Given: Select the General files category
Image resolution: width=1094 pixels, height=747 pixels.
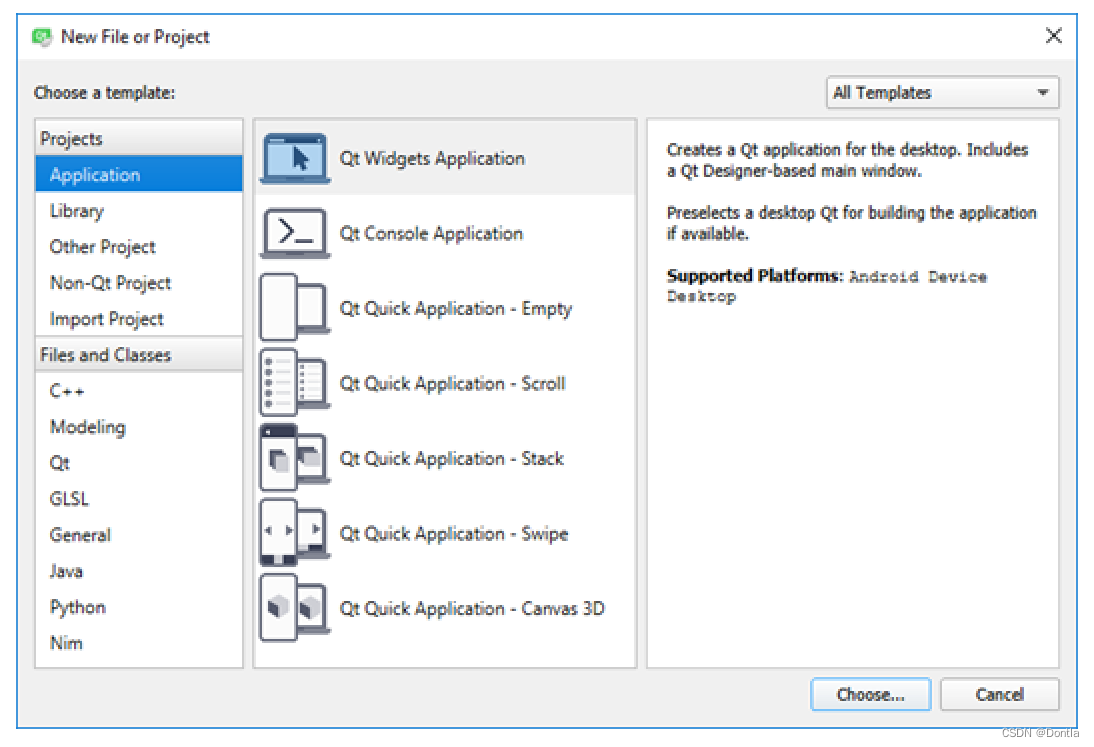Looking at the screenshot, I should tap(139, 535).
